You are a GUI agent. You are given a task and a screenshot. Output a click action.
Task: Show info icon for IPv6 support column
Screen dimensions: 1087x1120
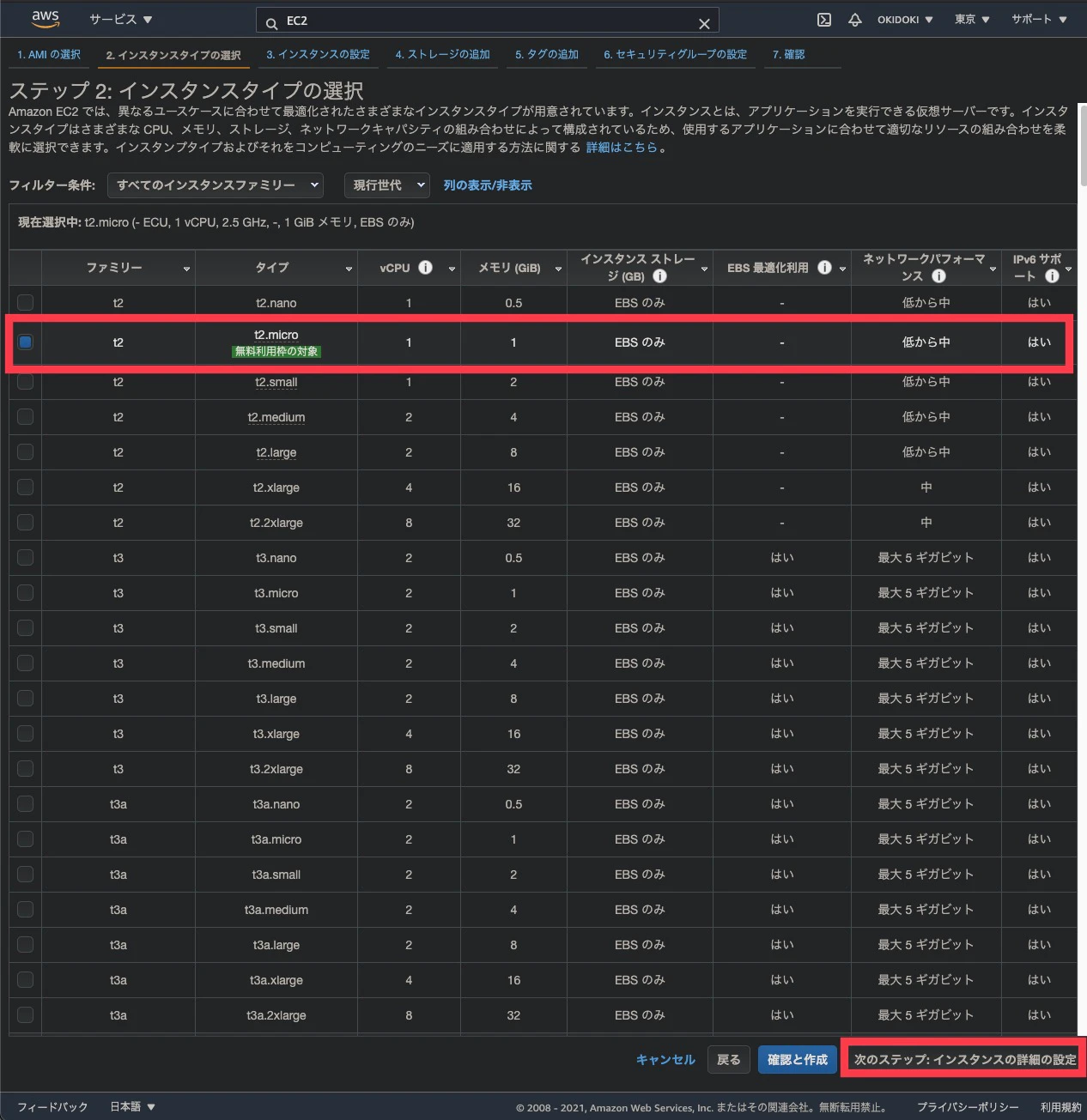tap(1052, 276)
